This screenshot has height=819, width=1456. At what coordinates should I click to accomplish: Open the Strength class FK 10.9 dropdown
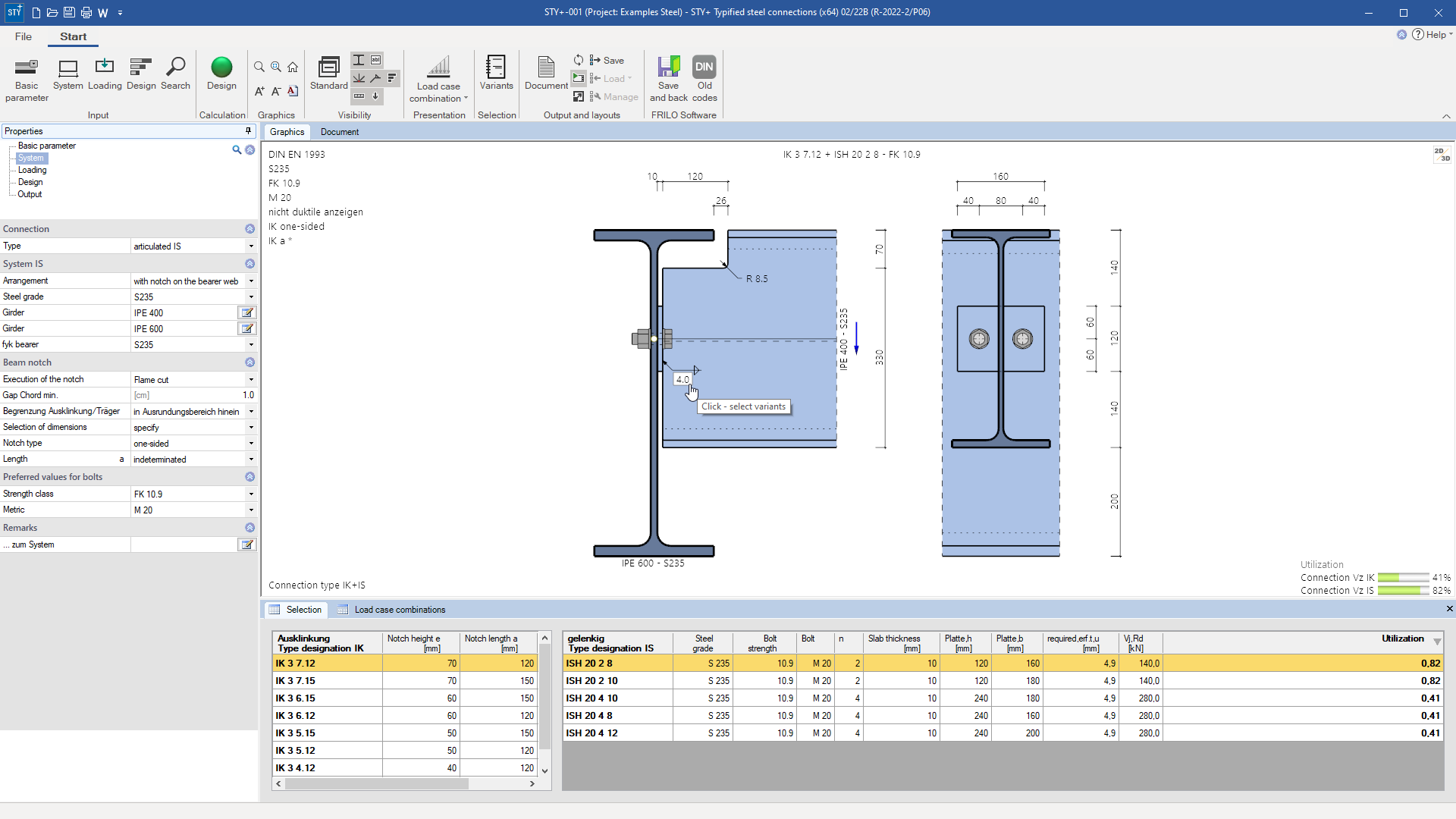click(251, 494)
